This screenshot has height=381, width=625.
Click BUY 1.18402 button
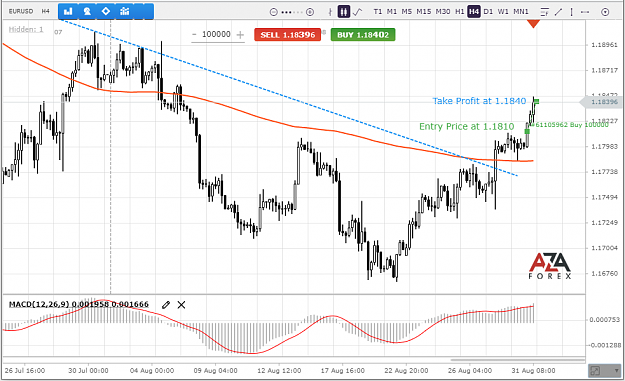point(363,35)
